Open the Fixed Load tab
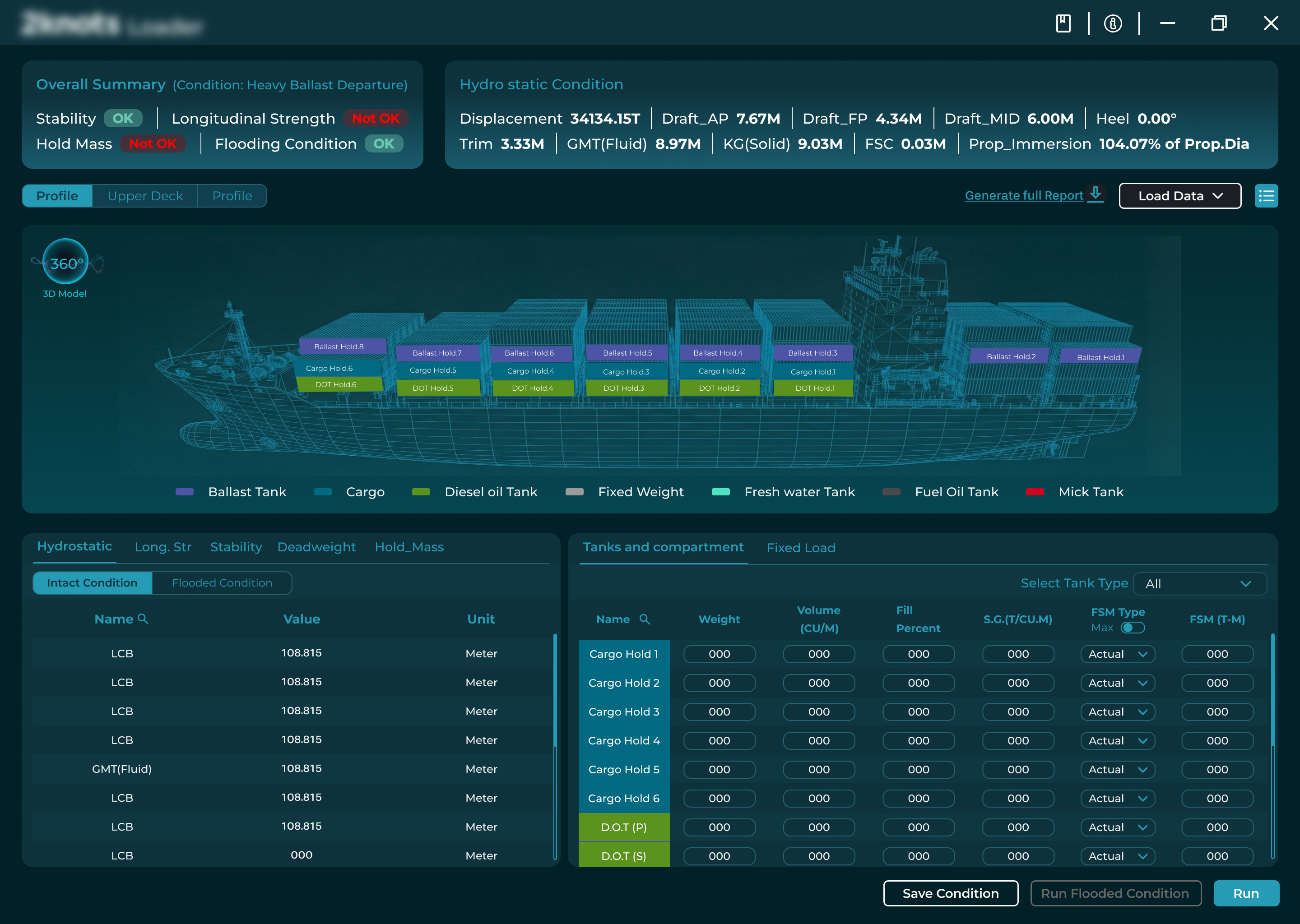 [800, 547]
